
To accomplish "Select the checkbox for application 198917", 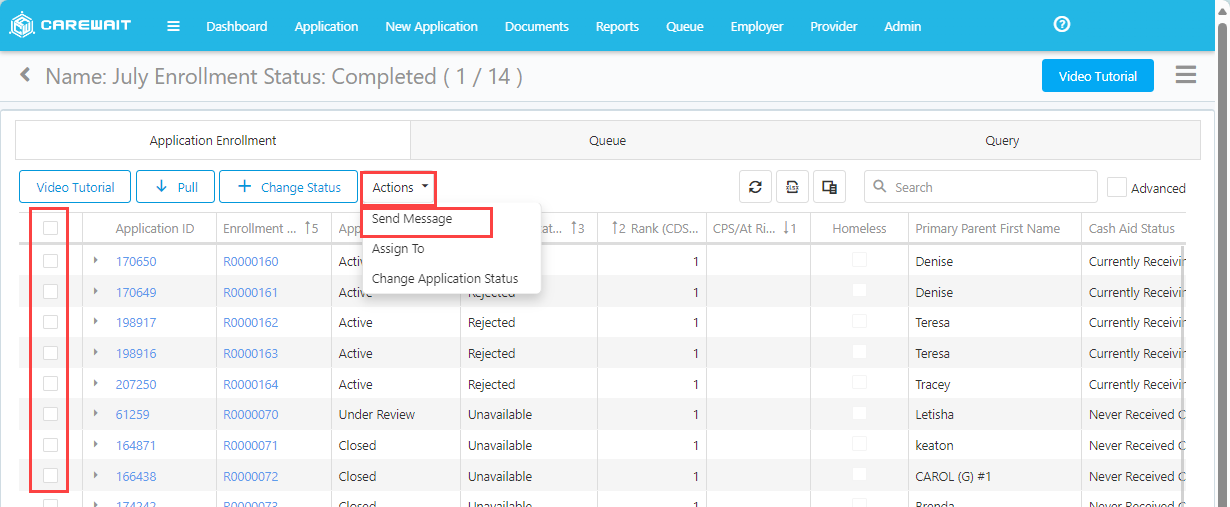I will (50, 322).
